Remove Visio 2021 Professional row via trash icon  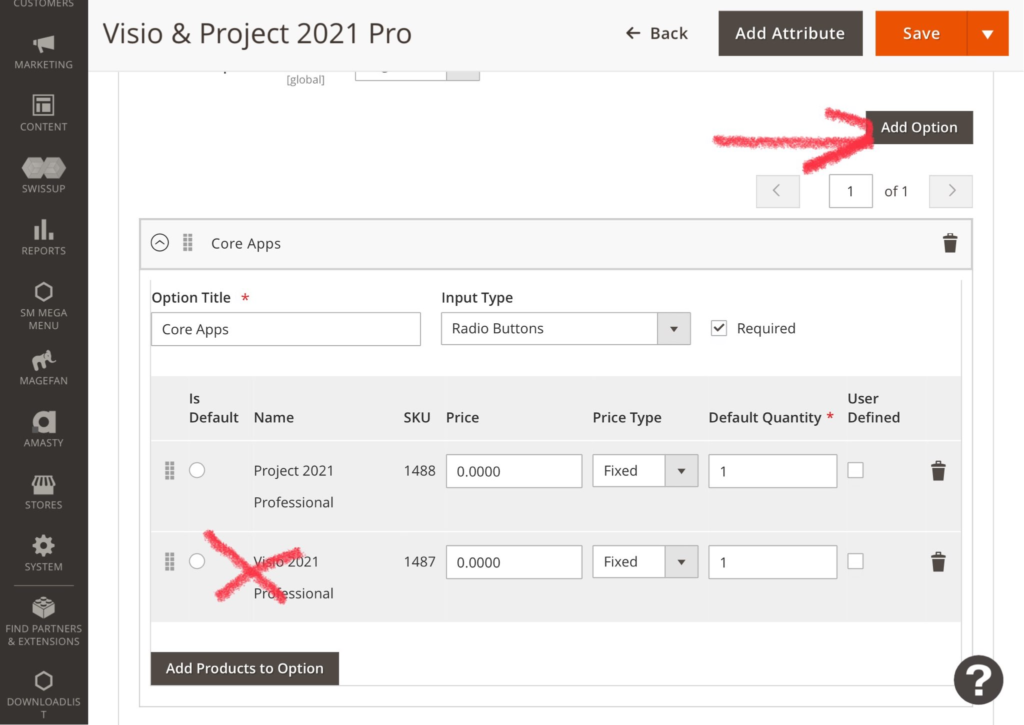tap(938, 562)
